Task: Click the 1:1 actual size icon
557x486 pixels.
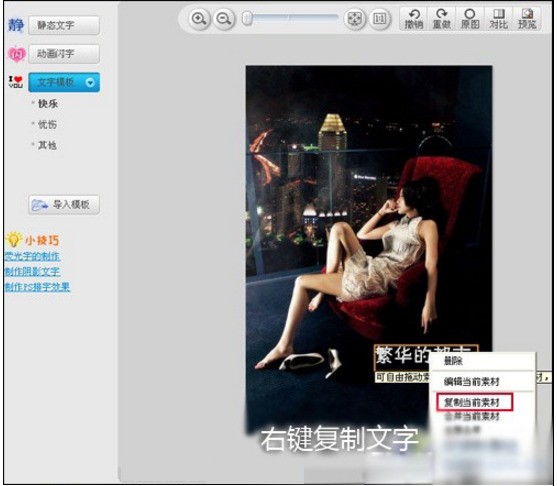Action: pyautogui.click(x=379, y=18)
